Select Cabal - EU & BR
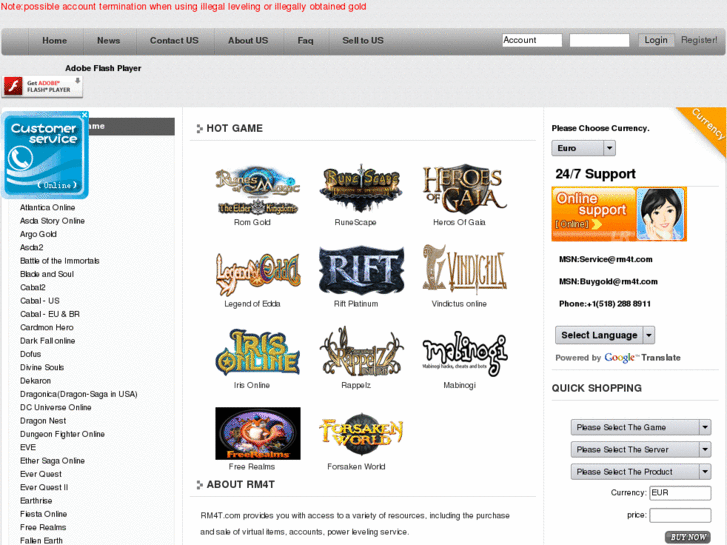This screenshot has height=545, width=727. [50, 314]
